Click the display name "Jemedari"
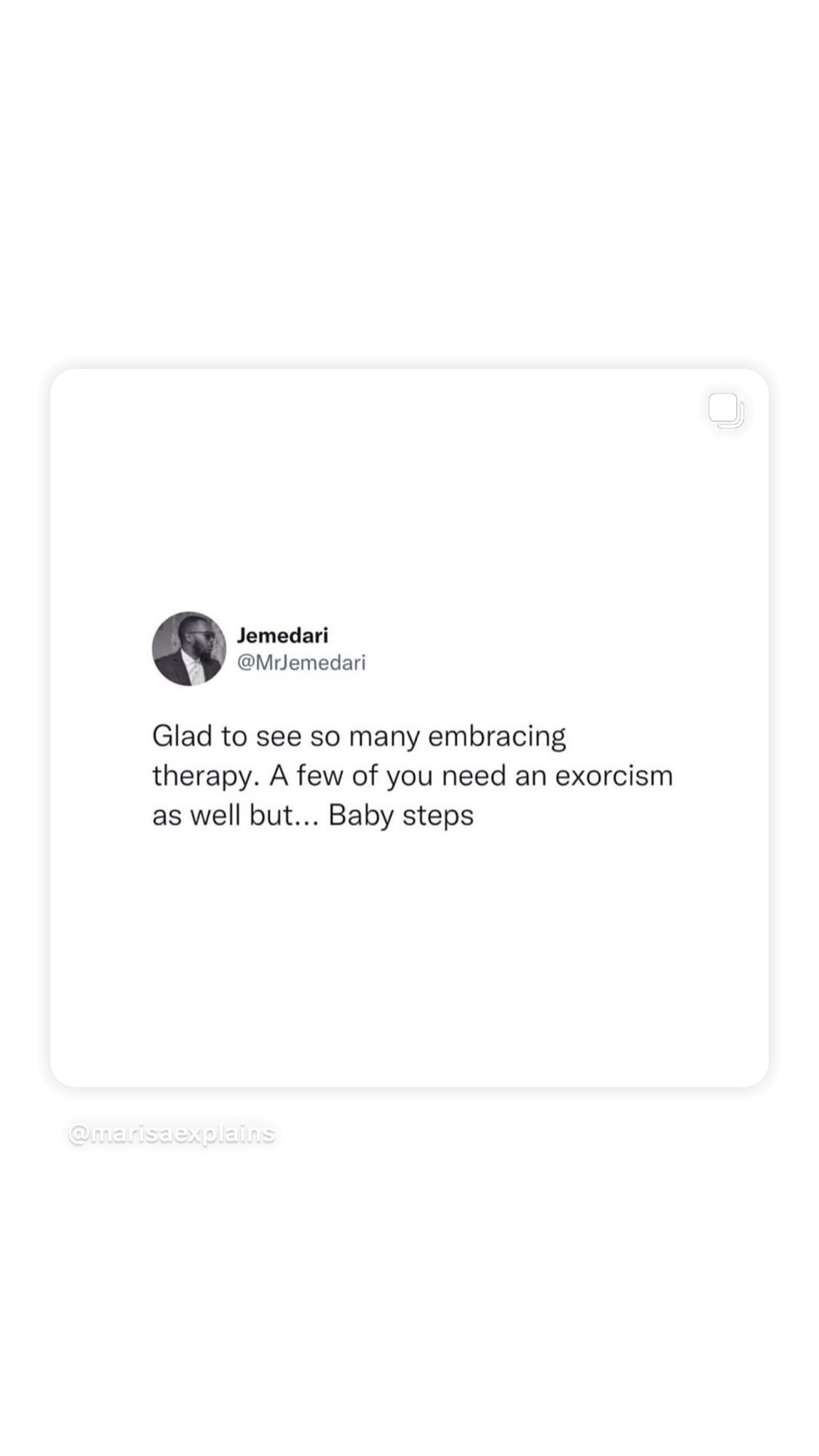Screen dimensions: 819x1456 click(283, 635)
